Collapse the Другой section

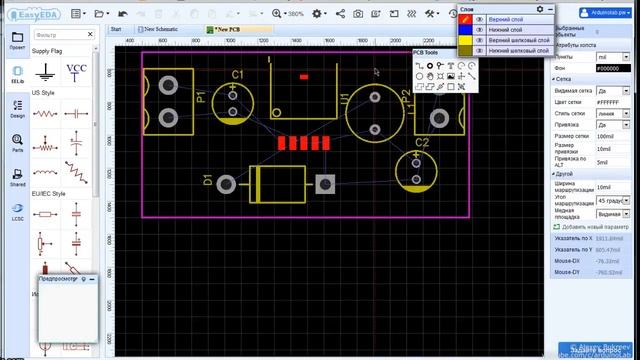563,174
